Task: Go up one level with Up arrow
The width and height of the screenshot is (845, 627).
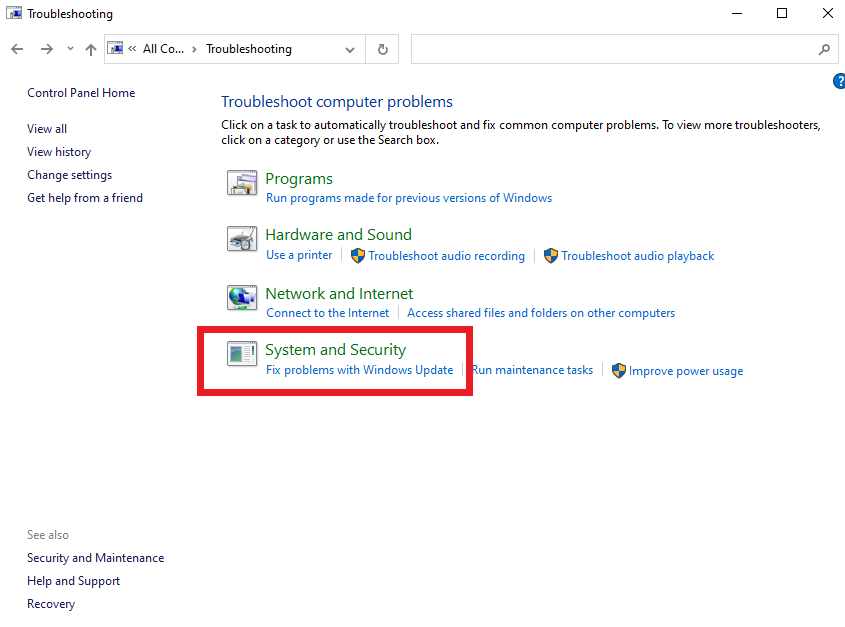Action: click(91, 50)
